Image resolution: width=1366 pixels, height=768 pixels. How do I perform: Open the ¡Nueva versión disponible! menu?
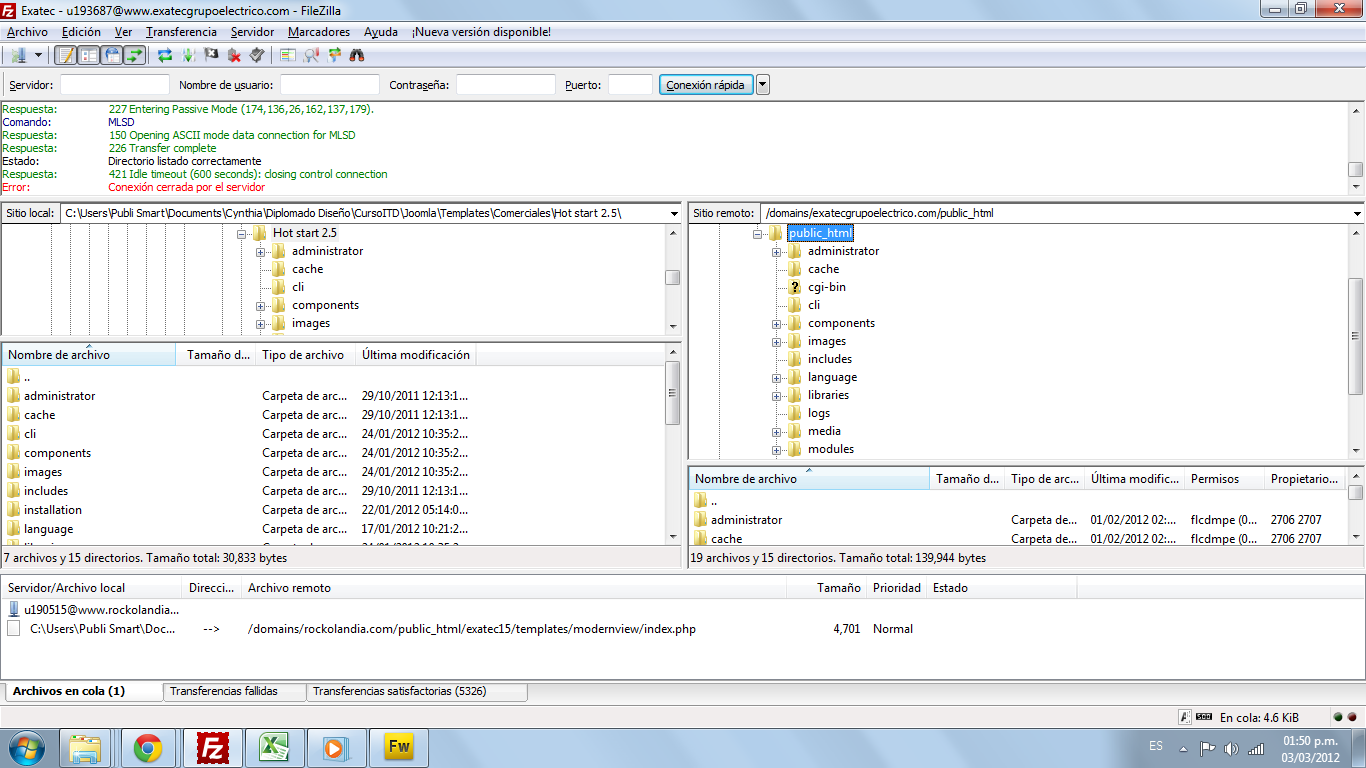481,32
